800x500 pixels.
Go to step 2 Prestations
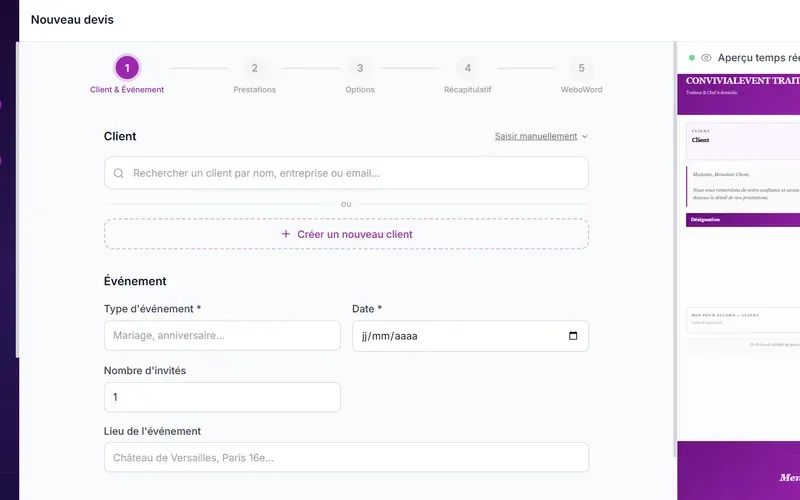(255, 75)
